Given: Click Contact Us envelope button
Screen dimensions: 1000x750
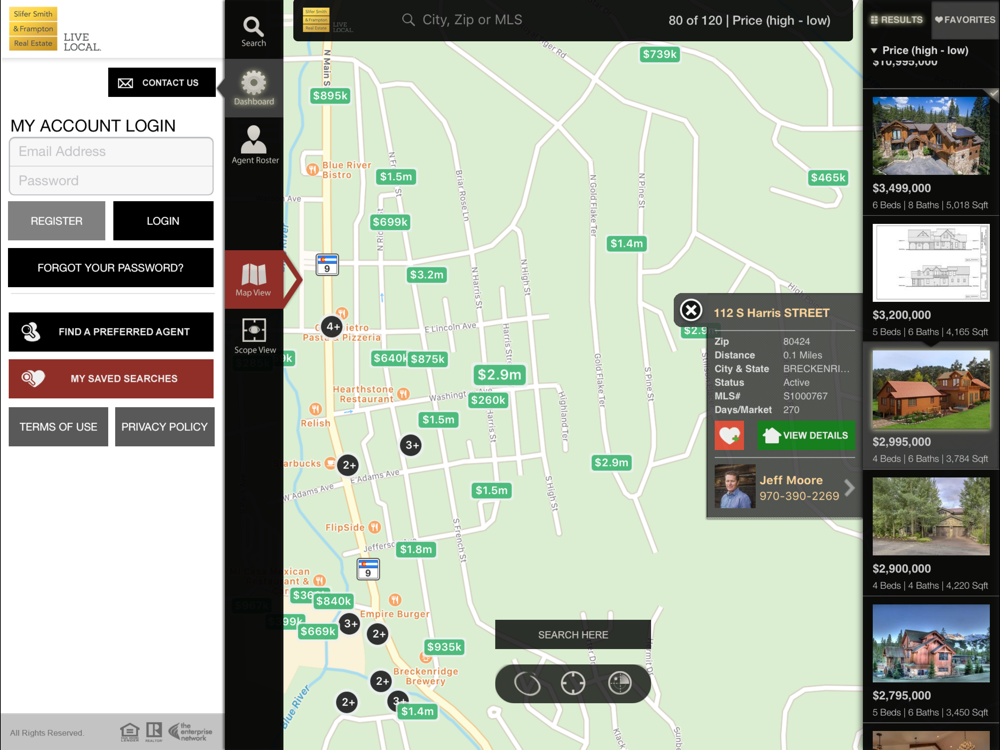Looking at the screenshot, I should tap(162, 82).
